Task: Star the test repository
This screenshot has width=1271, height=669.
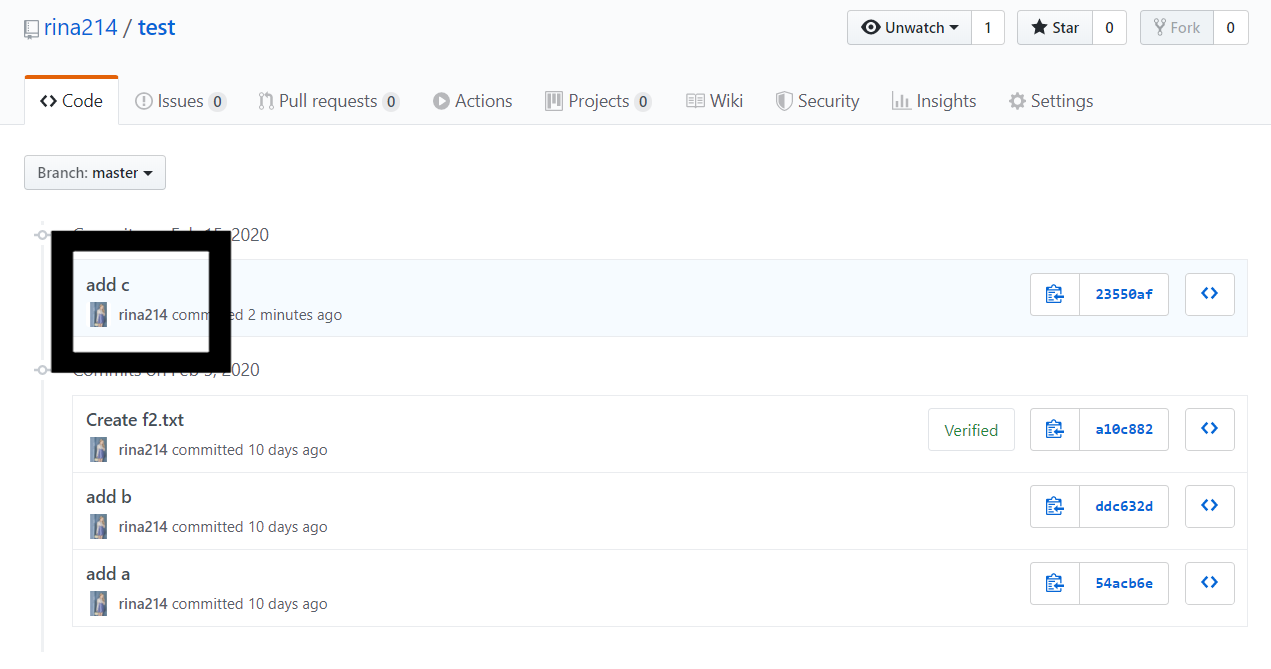Action: point(1055,28)
